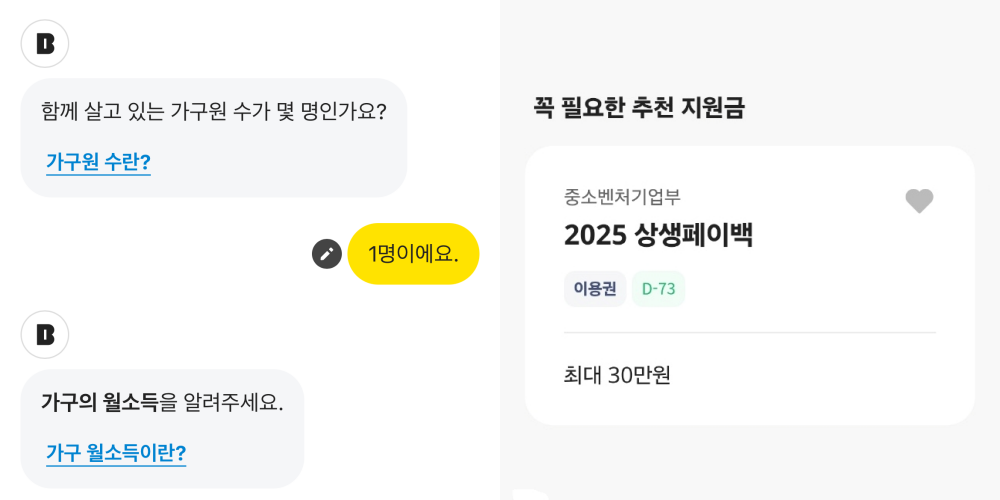Click the household member count question text
Image resolution: width=1000 pixels, height=500 pixels.
pyautogui.click(x=214, y=112)
